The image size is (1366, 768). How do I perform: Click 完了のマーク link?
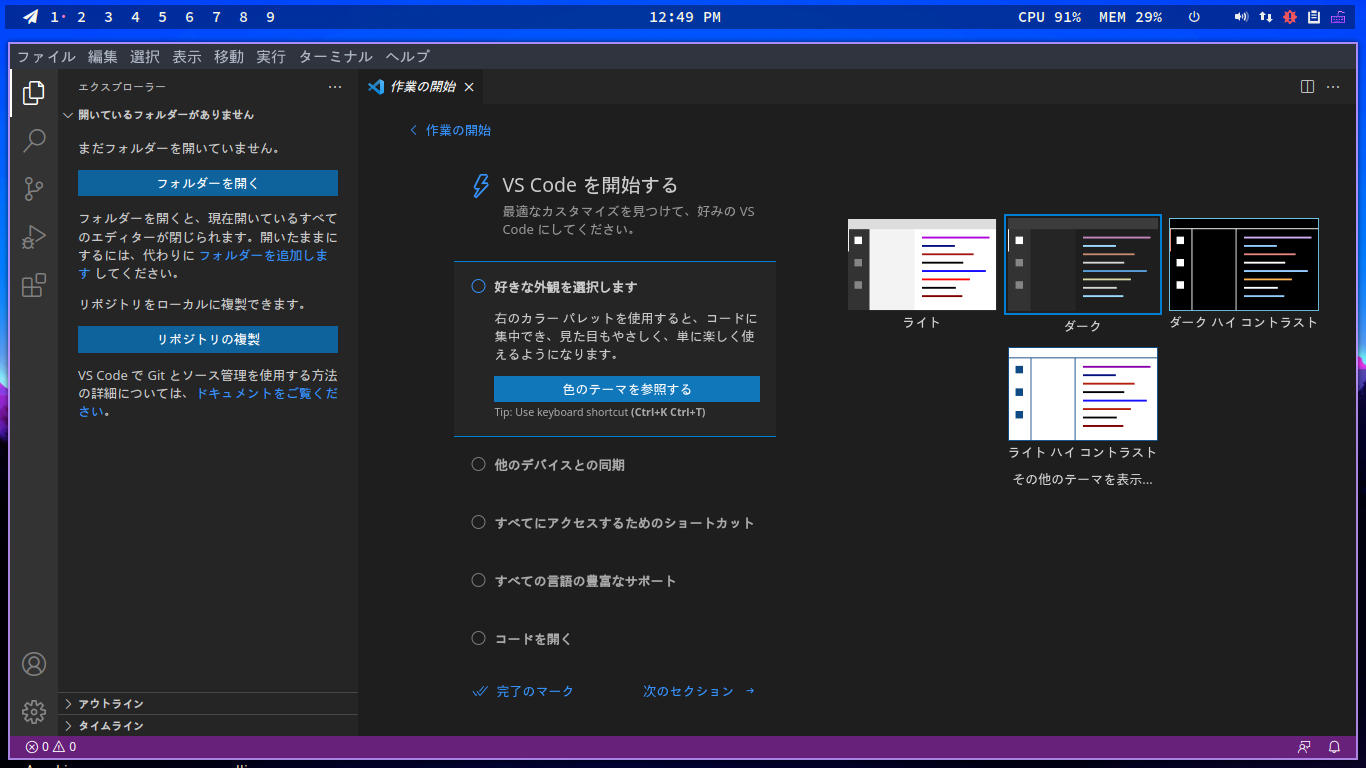[524, 691]
